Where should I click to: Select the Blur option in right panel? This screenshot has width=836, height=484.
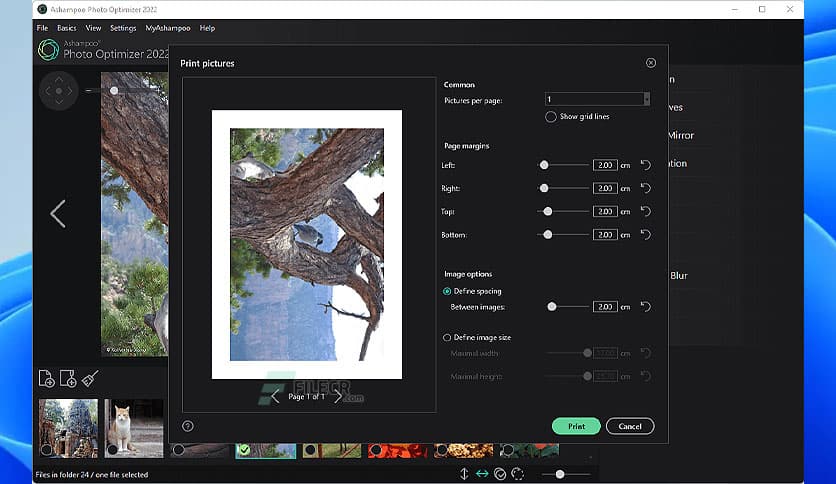[679, 276]
